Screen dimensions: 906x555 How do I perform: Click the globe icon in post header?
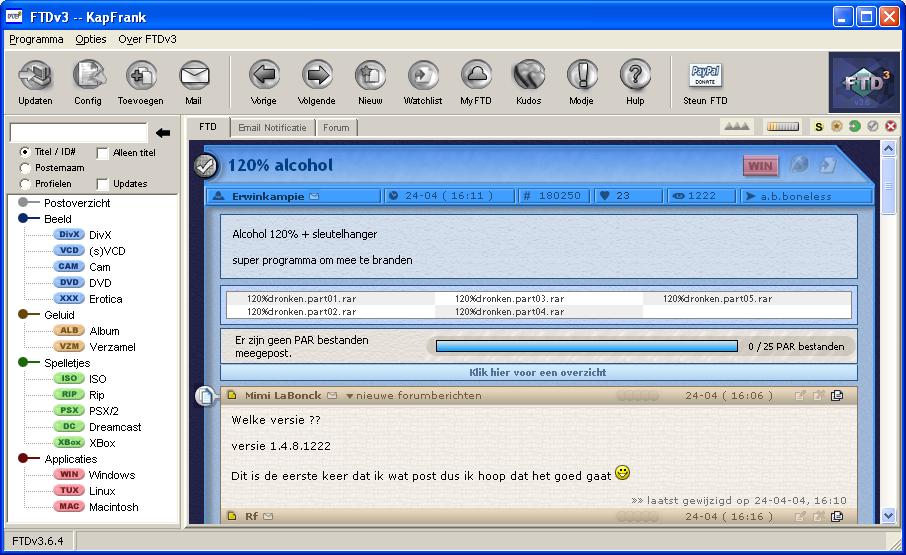(799, 165)
